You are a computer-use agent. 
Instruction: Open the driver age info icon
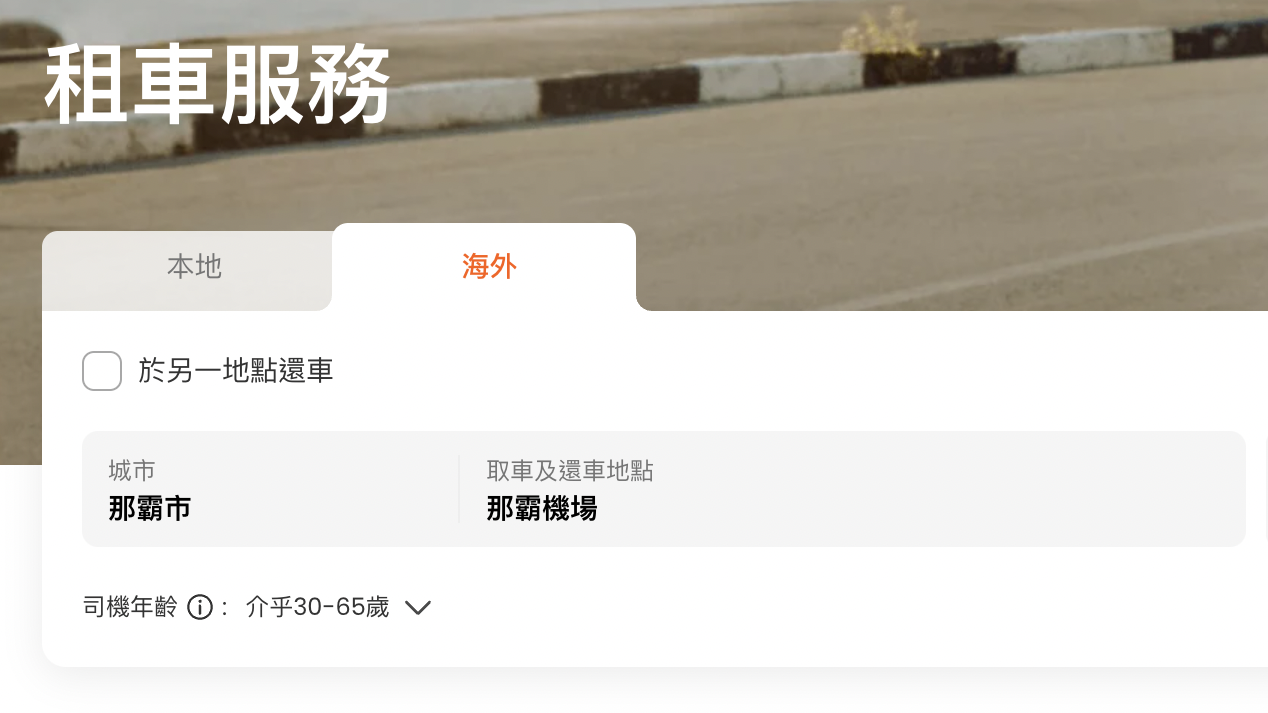[x=200, y=607]
